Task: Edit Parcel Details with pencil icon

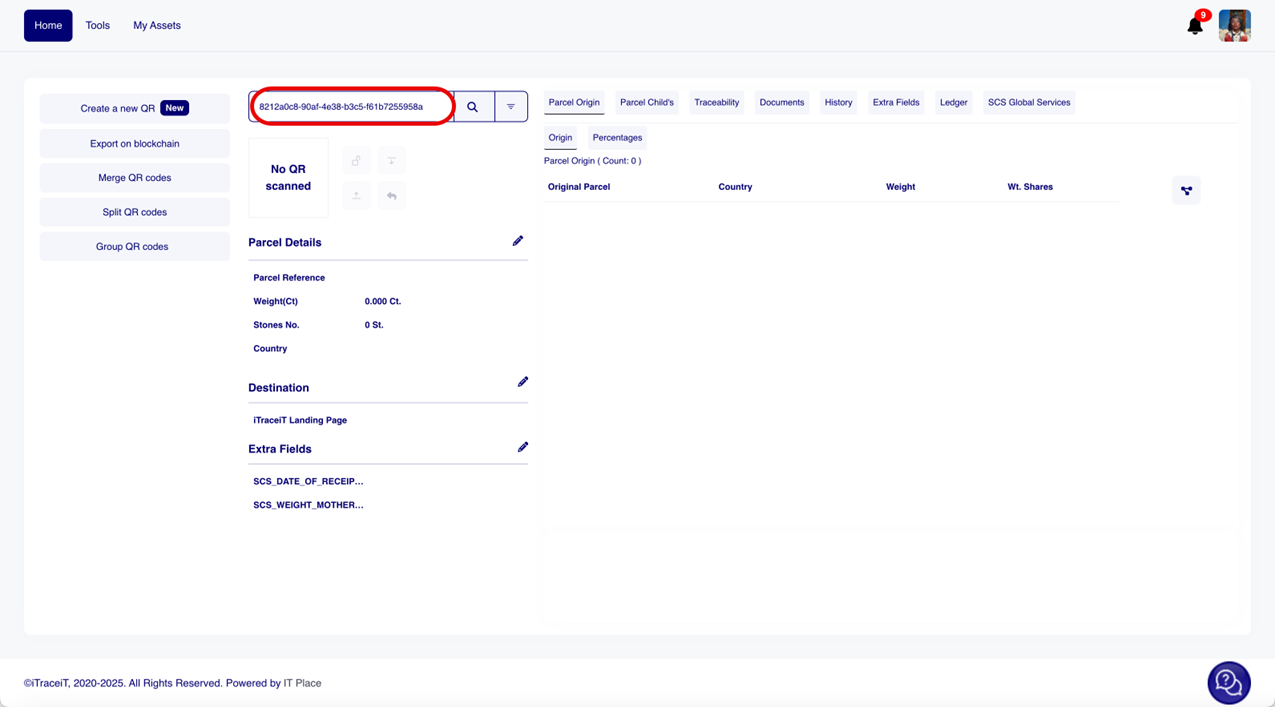Action: coord(518,241)
